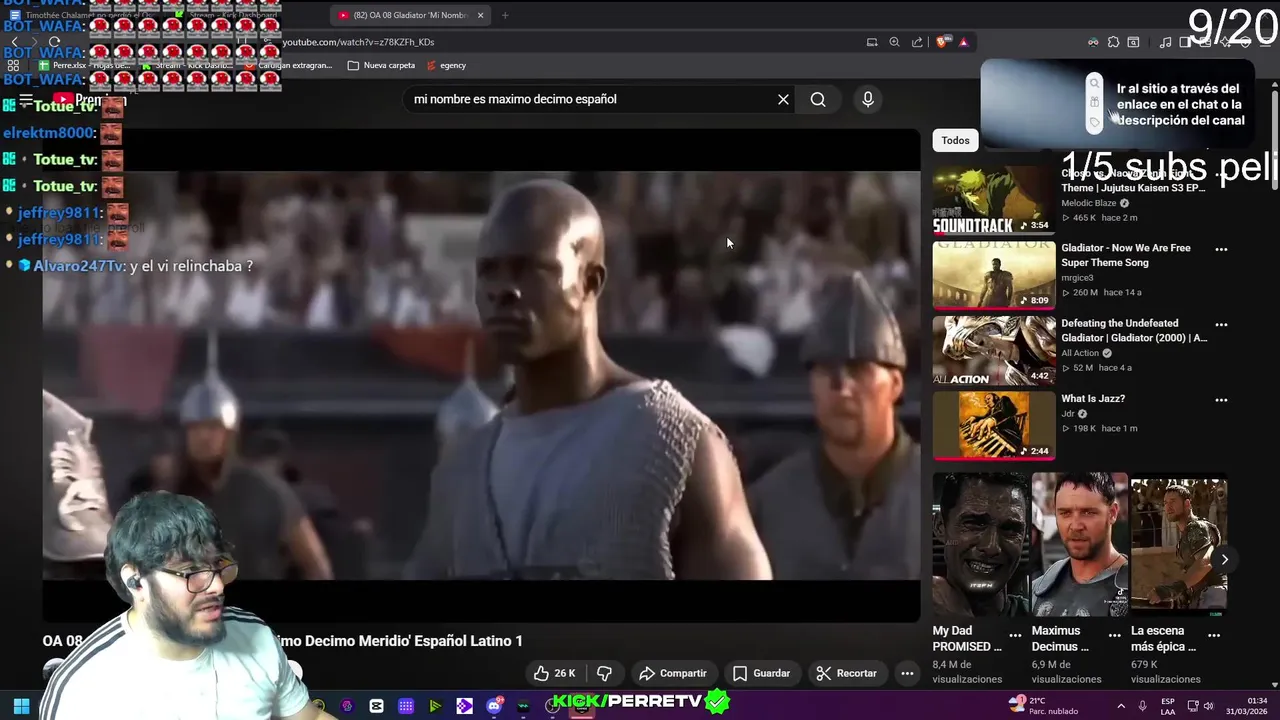Open the 'La escena más épica' short
The width and height of the screenshot is (1280, 720).
1179,544
